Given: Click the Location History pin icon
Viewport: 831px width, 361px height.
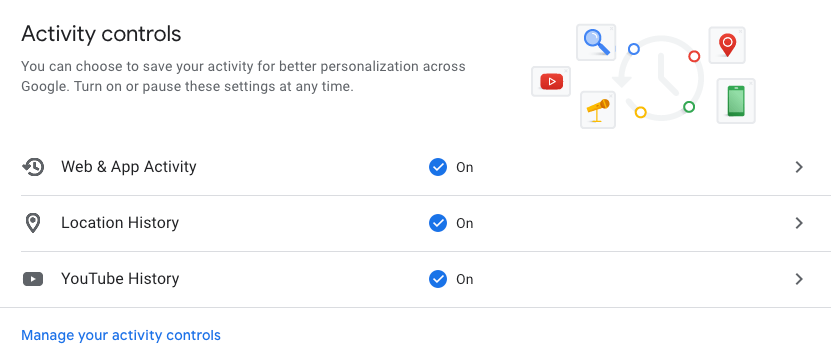Looking at the screenshot, I should (33, 223).
